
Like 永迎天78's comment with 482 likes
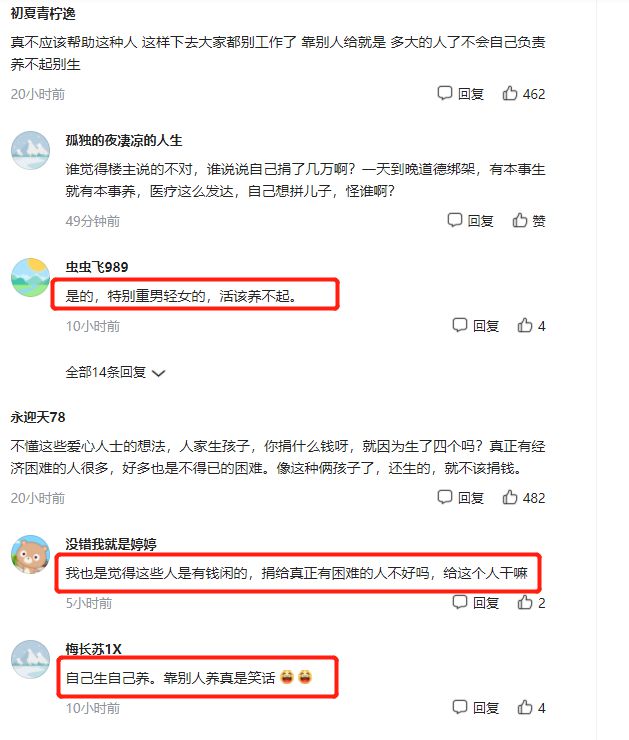pos(523,497)
